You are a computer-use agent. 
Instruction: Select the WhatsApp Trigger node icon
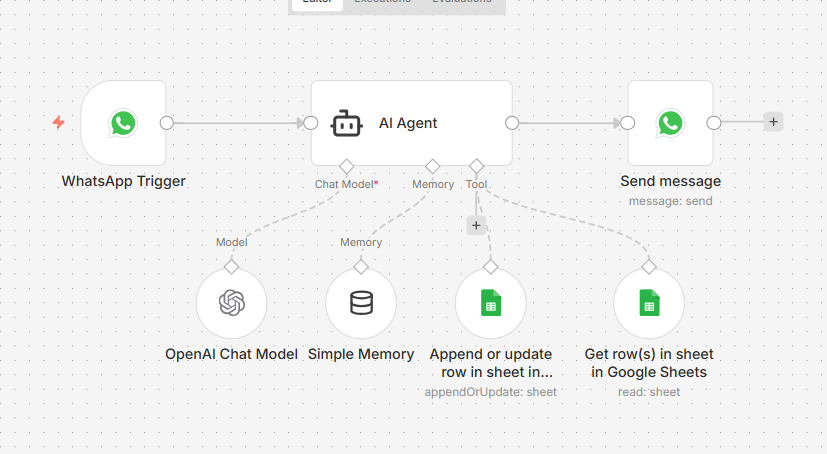[x=123, y=123]
